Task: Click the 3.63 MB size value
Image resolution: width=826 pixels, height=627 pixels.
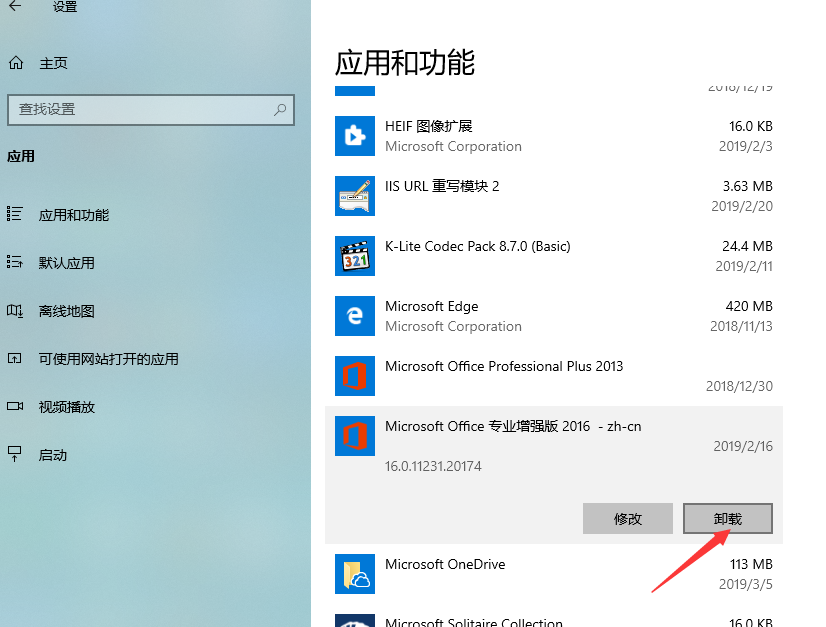Action: point(748,187)
